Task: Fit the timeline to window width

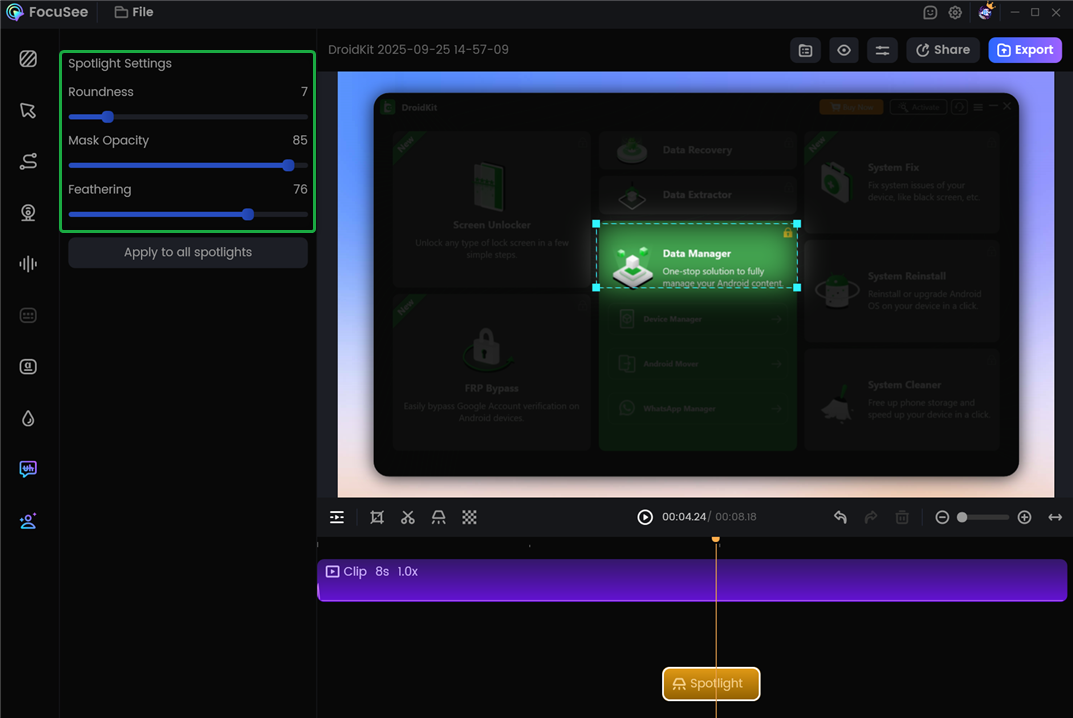Action: pyautogui.click(x=1055, y=517)
